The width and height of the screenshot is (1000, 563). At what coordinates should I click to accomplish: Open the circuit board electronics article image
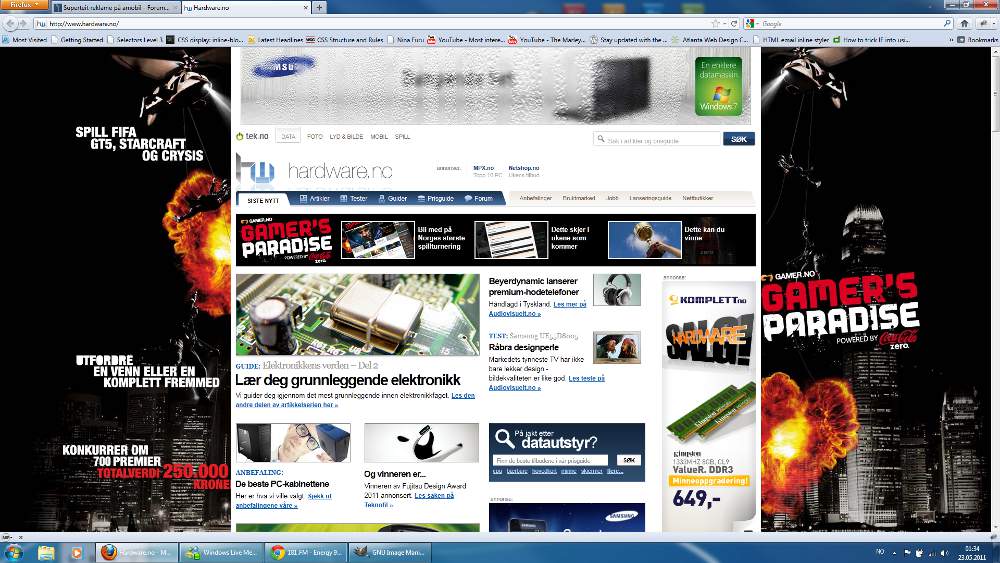pos(358,315)
